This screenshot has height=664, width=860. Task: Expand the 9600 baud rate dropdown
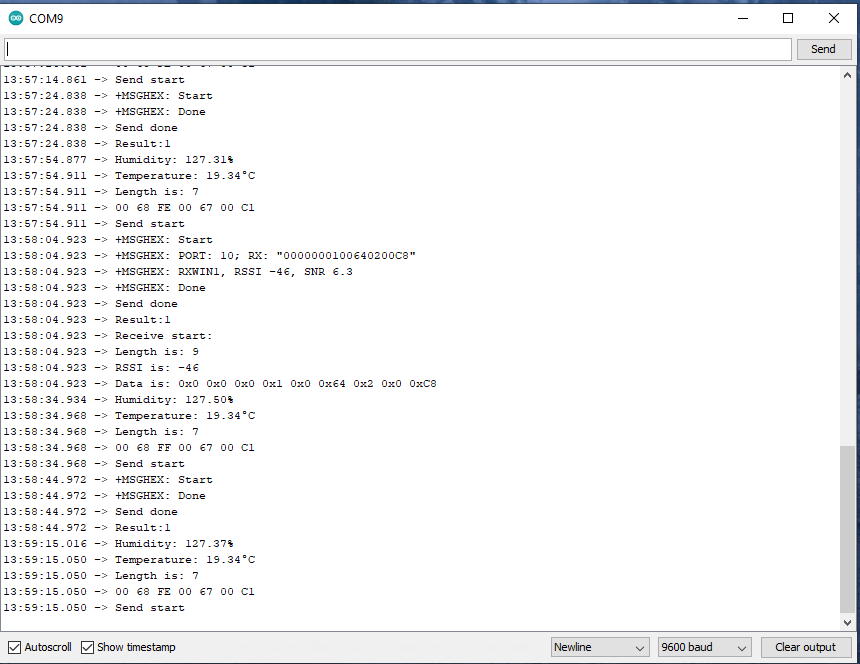click(704, 647)
